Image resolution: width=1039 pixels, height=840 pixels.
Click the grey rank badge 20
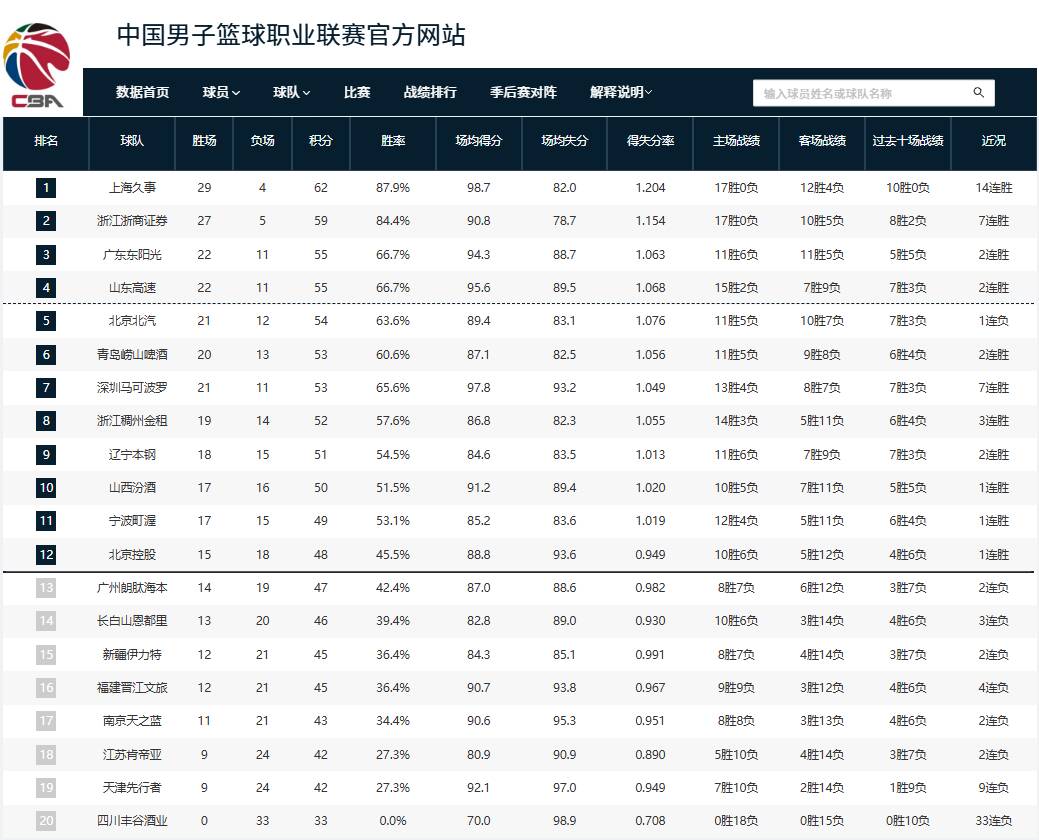46,821
